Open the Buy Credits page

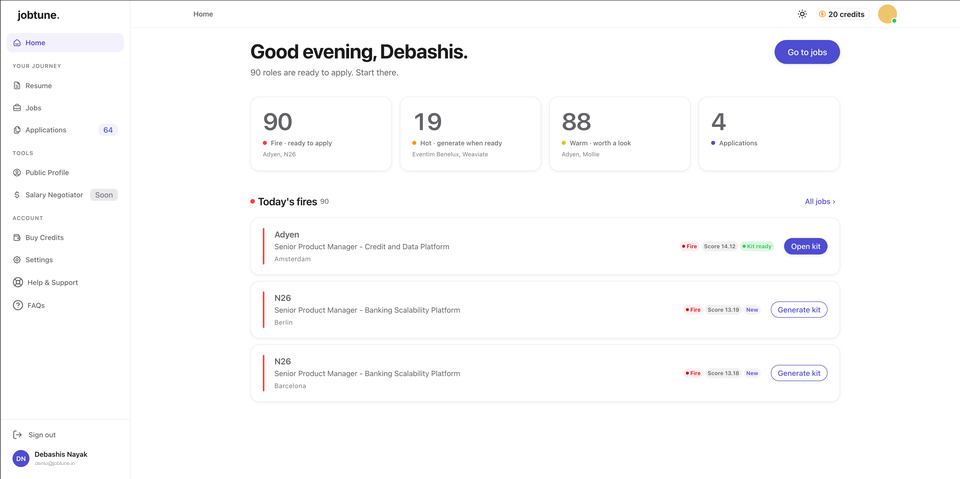point(65,238)
